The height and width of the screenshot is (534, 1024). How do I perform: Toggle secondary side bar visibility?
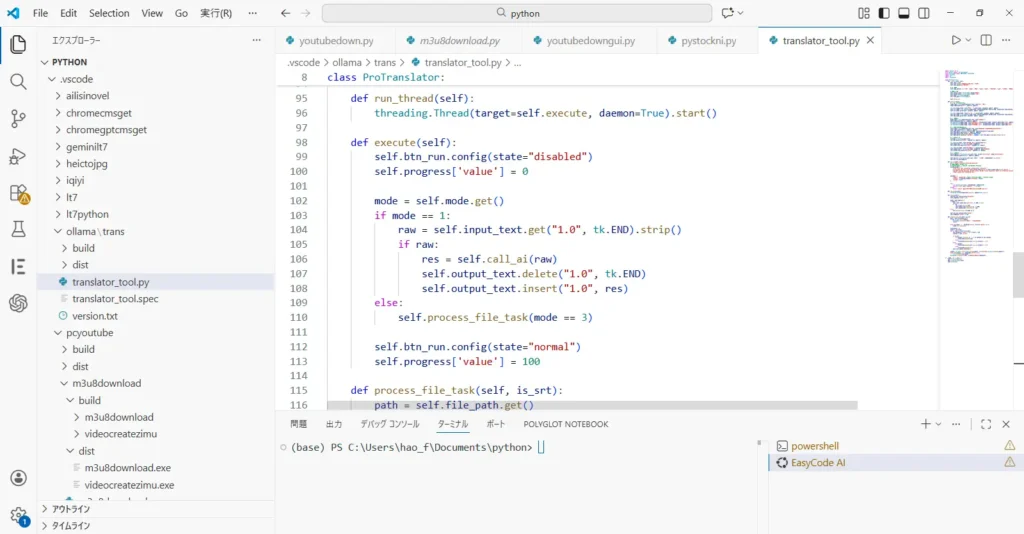(x=923, y=13)
